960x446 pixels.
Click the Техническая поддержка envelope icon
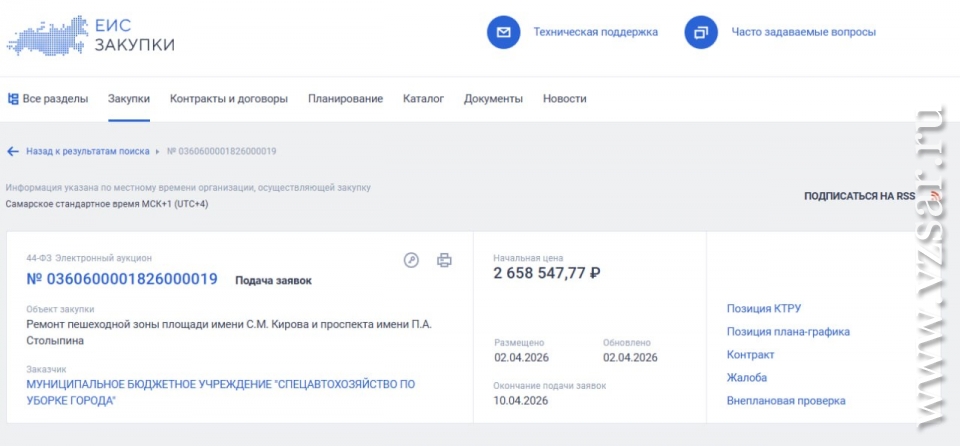tap(504, 32)
